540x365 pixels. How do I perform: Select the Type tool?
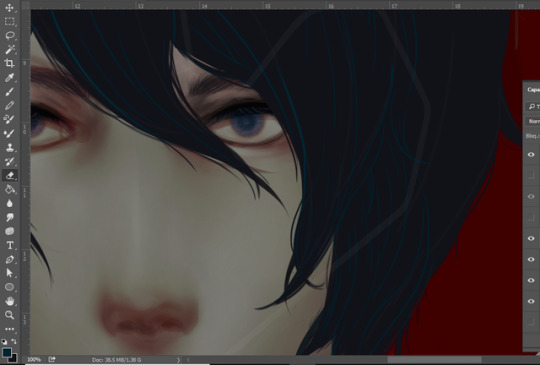pos(9,245)
